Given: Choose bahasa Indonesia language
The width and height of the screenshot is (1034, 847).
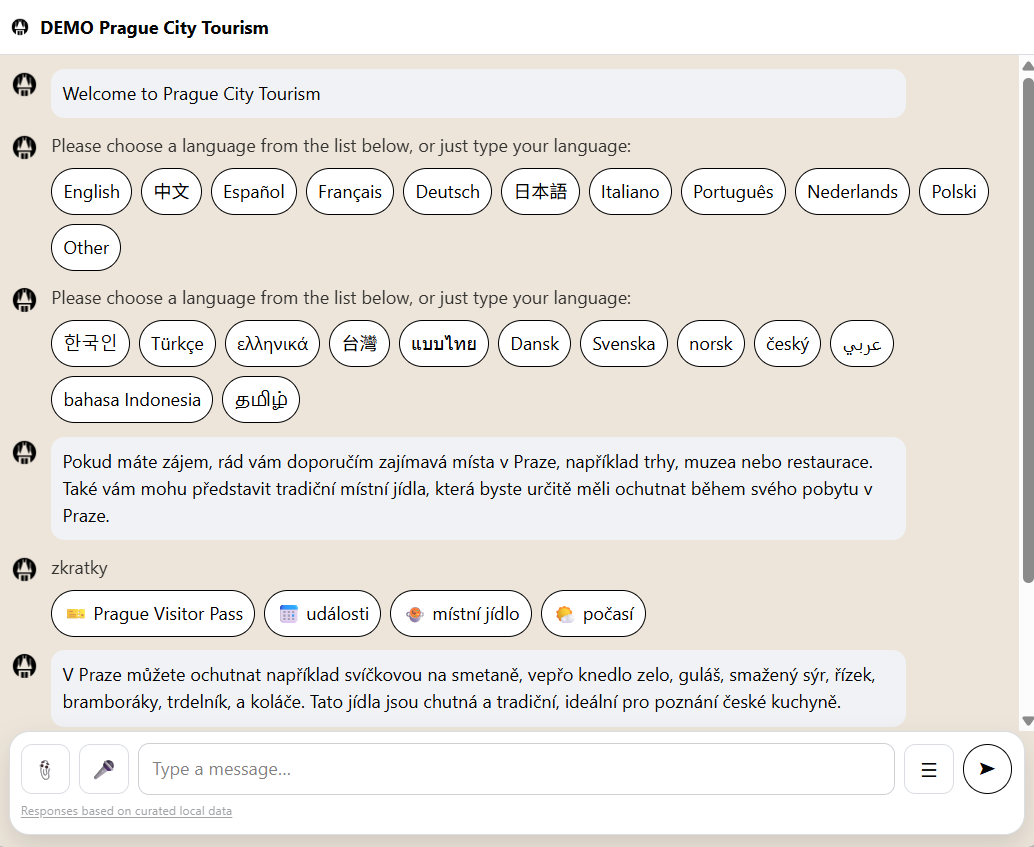Looking at the screenshot, I should (132, 400).
